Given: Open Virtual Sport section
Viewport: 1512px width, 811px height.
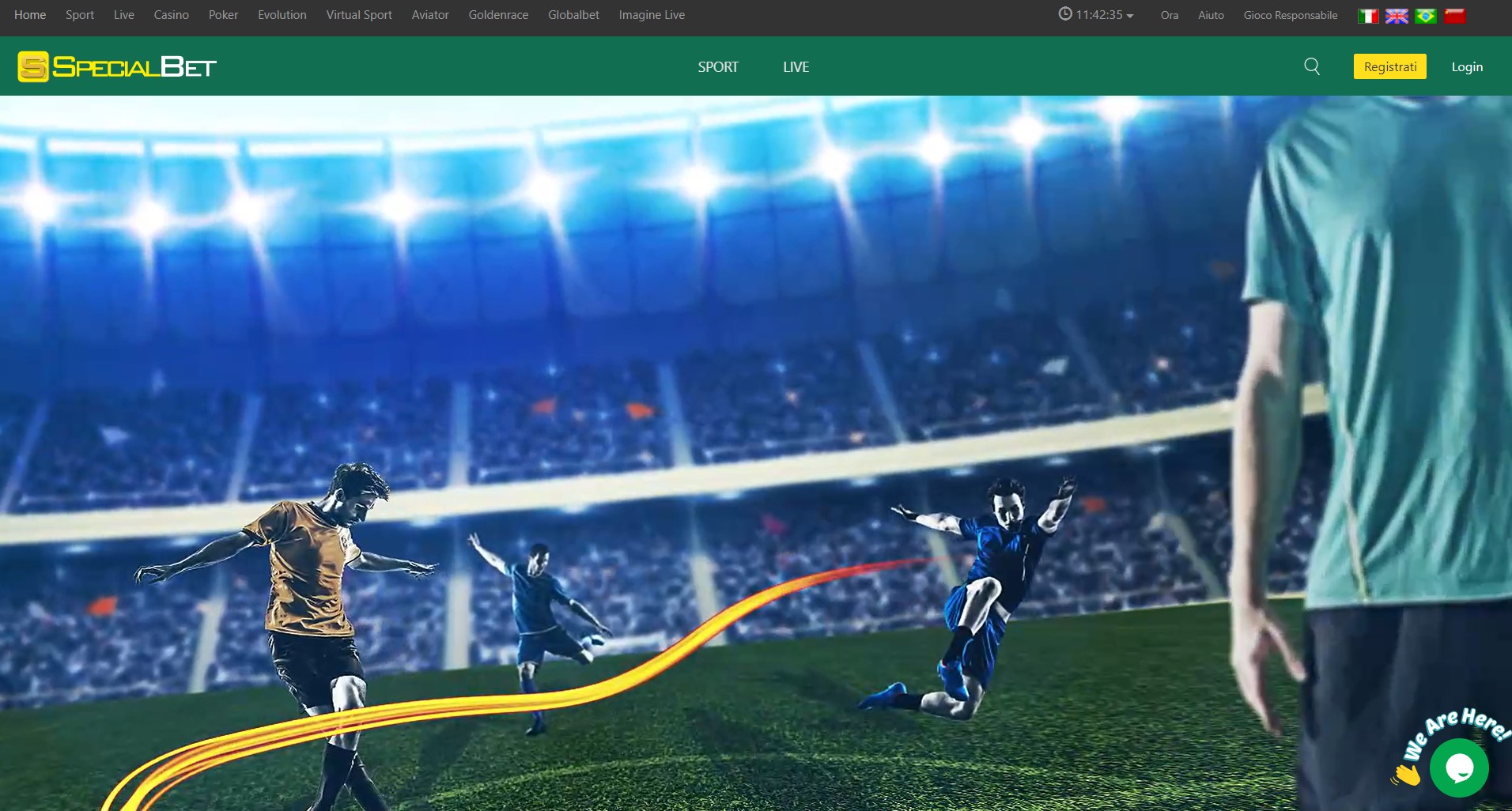Looking at the screenshot, I should [359, 15].
